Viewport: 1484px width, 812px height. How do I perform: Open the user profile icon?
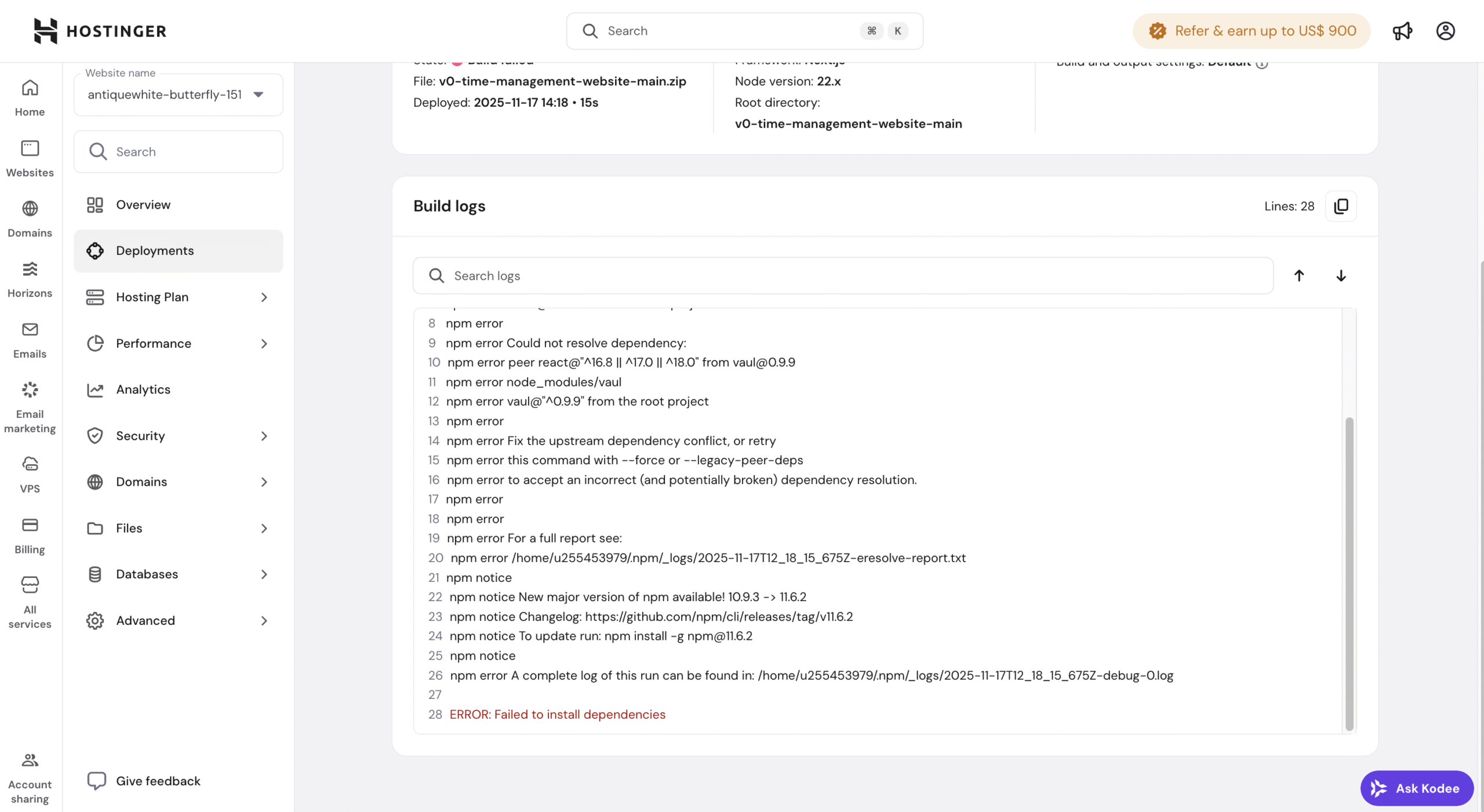pyautogui.click(x=1445, y=31)
